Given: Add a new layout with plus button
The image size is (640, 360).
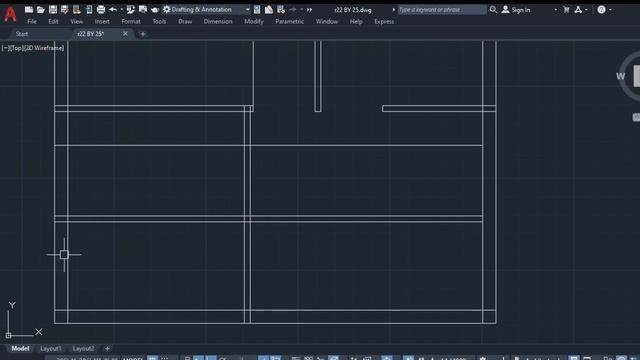Looking at the screenshot, I should (x=107, y=349).
